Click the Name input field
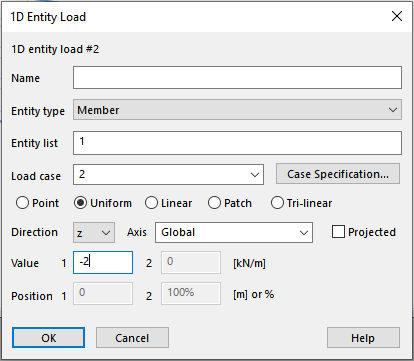Screen dimensions: 414x361 click(237, 78)
